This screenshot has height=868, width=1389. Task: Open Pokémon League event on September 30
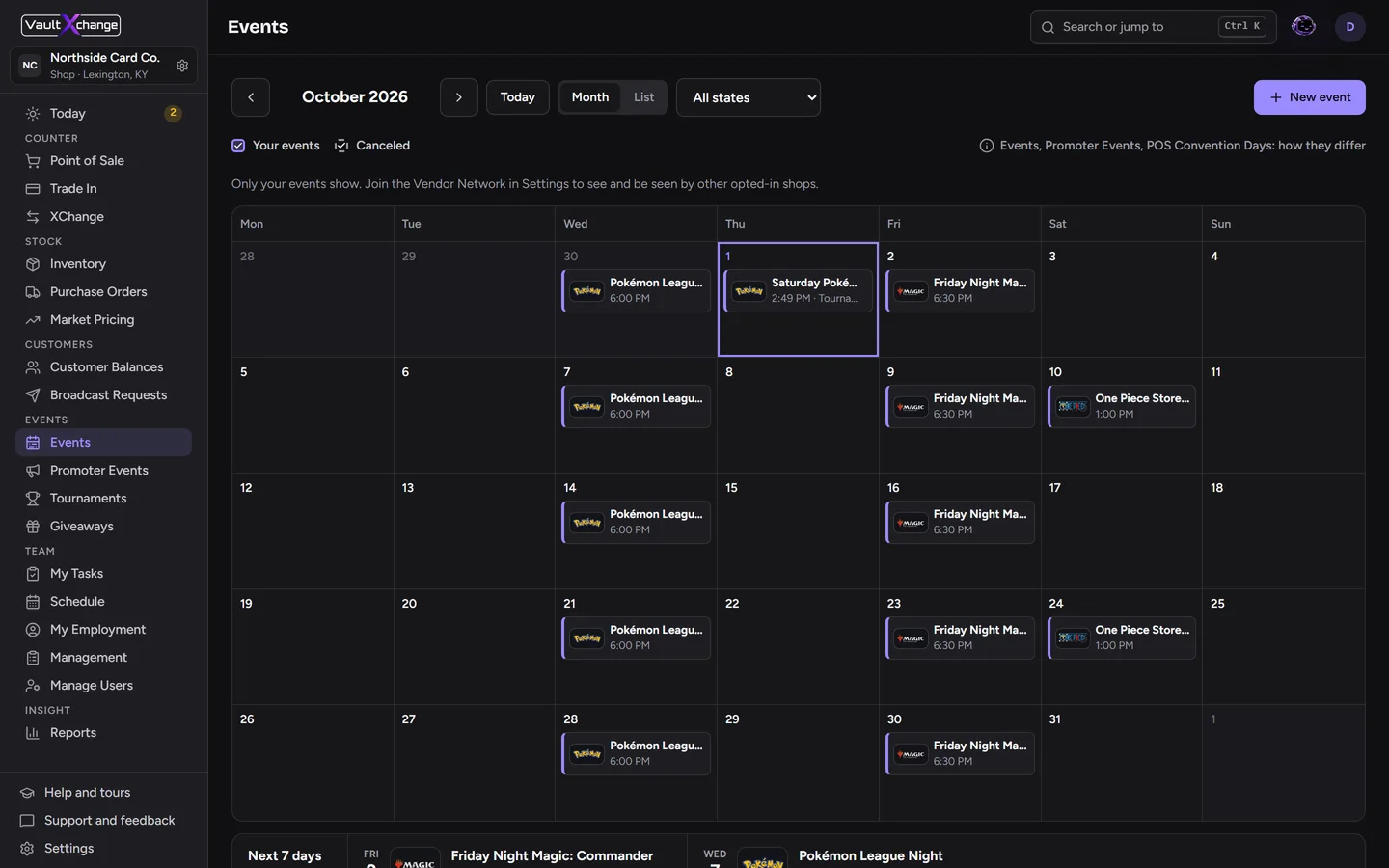[636, 290]
